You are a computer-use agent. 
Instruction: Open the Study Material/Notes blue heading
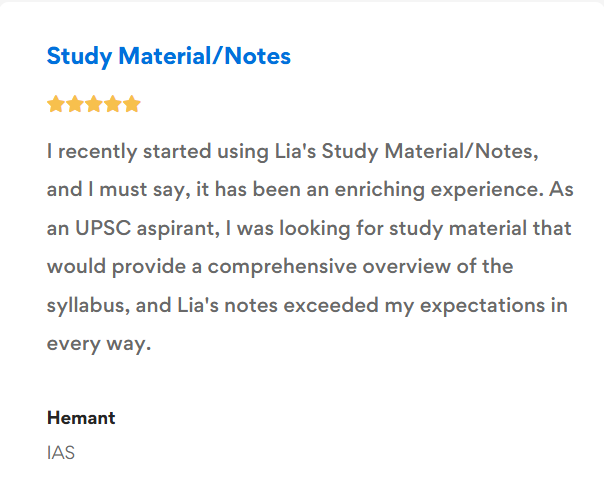click(168, 56)
